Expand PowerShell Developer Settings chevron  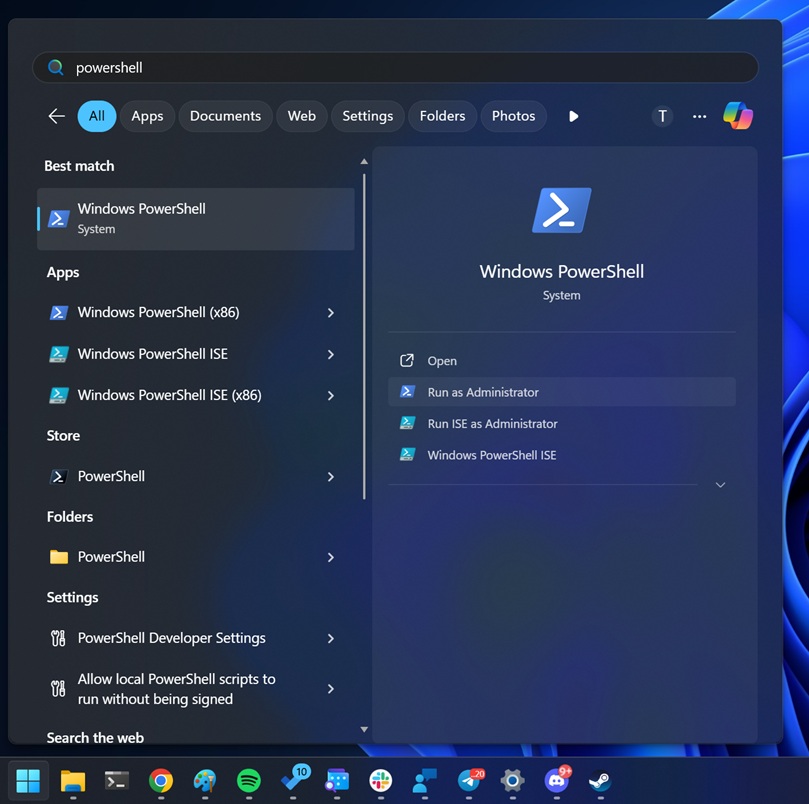point(331,638)
